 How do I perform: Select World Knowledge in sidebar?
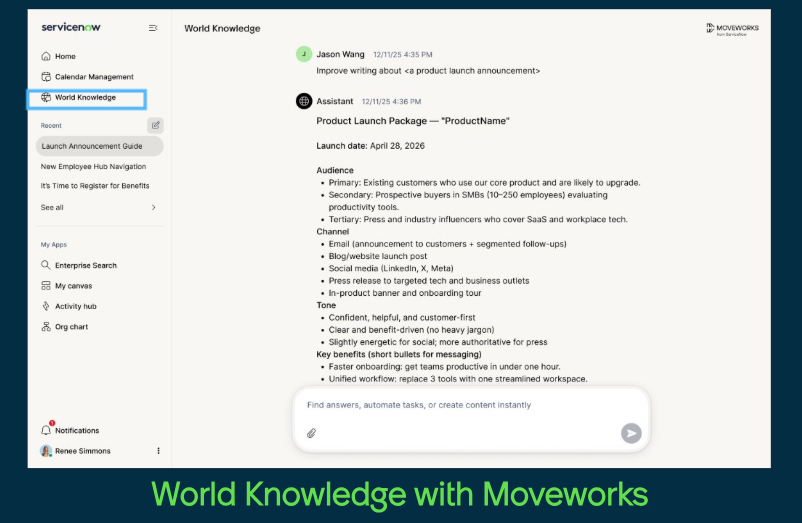(86, 99)
